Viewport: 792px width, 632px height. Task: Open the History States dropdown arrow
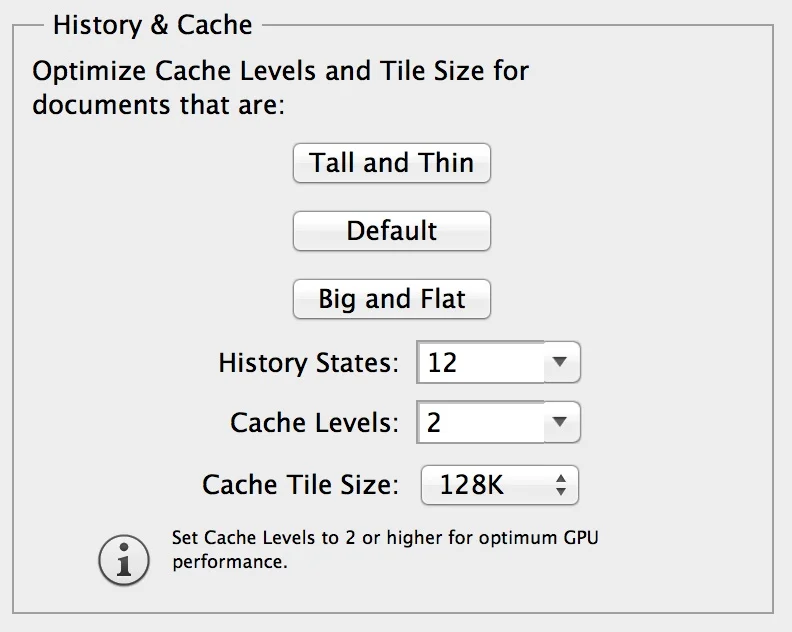point(561,362)
